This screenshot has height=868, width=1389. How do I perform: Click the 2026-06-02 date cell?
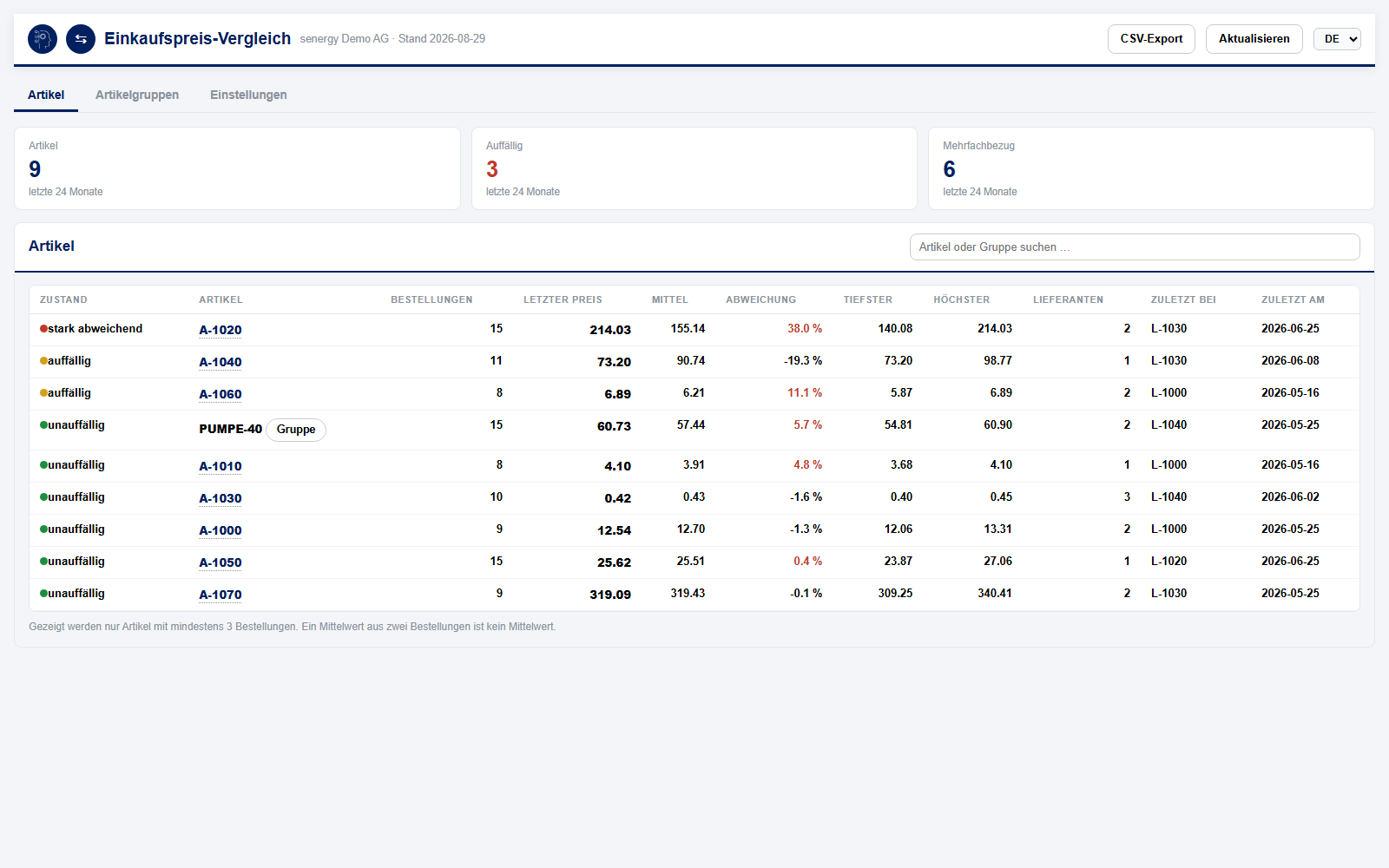pos(1290,497)
